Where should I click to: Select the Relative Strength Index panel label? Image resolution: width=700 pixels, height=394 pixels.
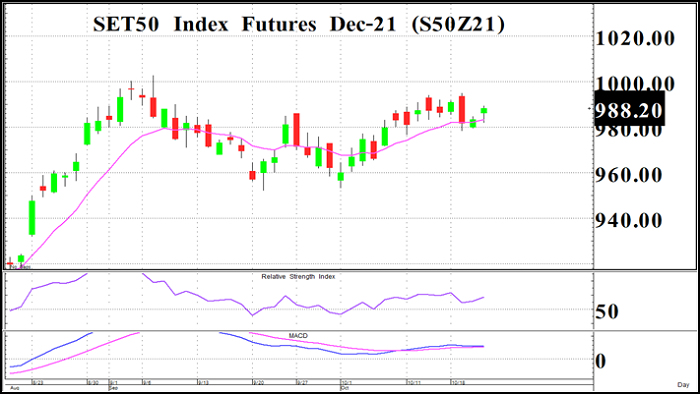click(x=298, y=277)
